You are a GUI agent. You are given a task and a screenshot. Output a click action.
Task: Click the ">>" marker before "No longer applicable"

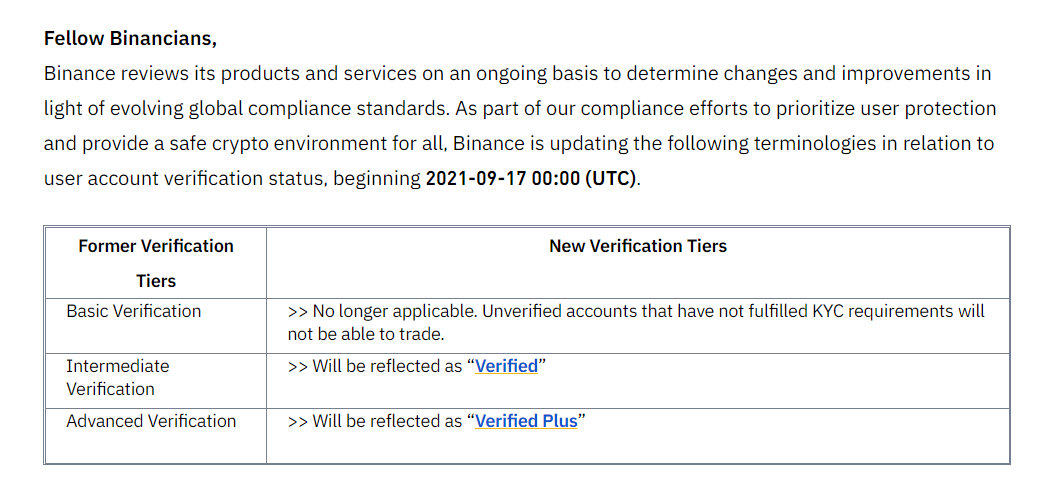pos(298,311)
